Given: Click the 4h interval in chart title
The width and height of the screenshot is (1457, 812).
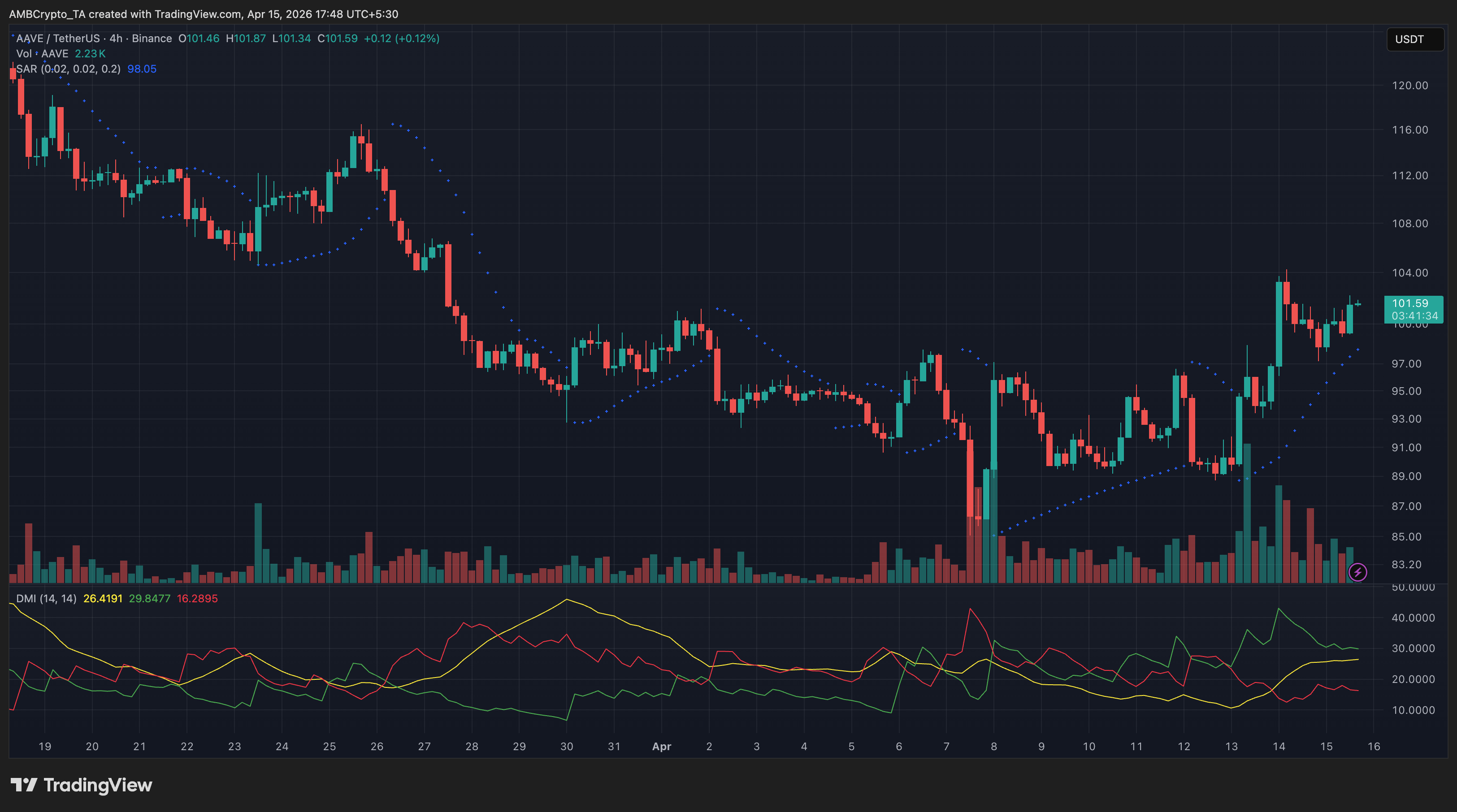Looking at the screenshot, I should tap(116, 39).
